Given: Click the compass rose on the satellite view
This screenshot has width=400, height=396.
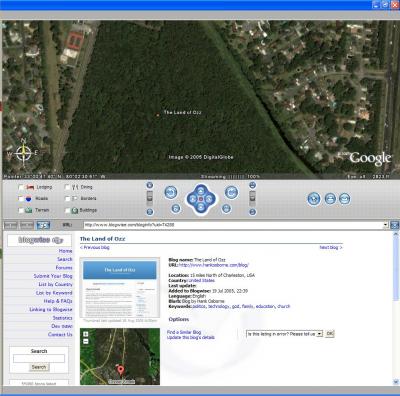Looking at the screenshot, I should click(24, 153).
